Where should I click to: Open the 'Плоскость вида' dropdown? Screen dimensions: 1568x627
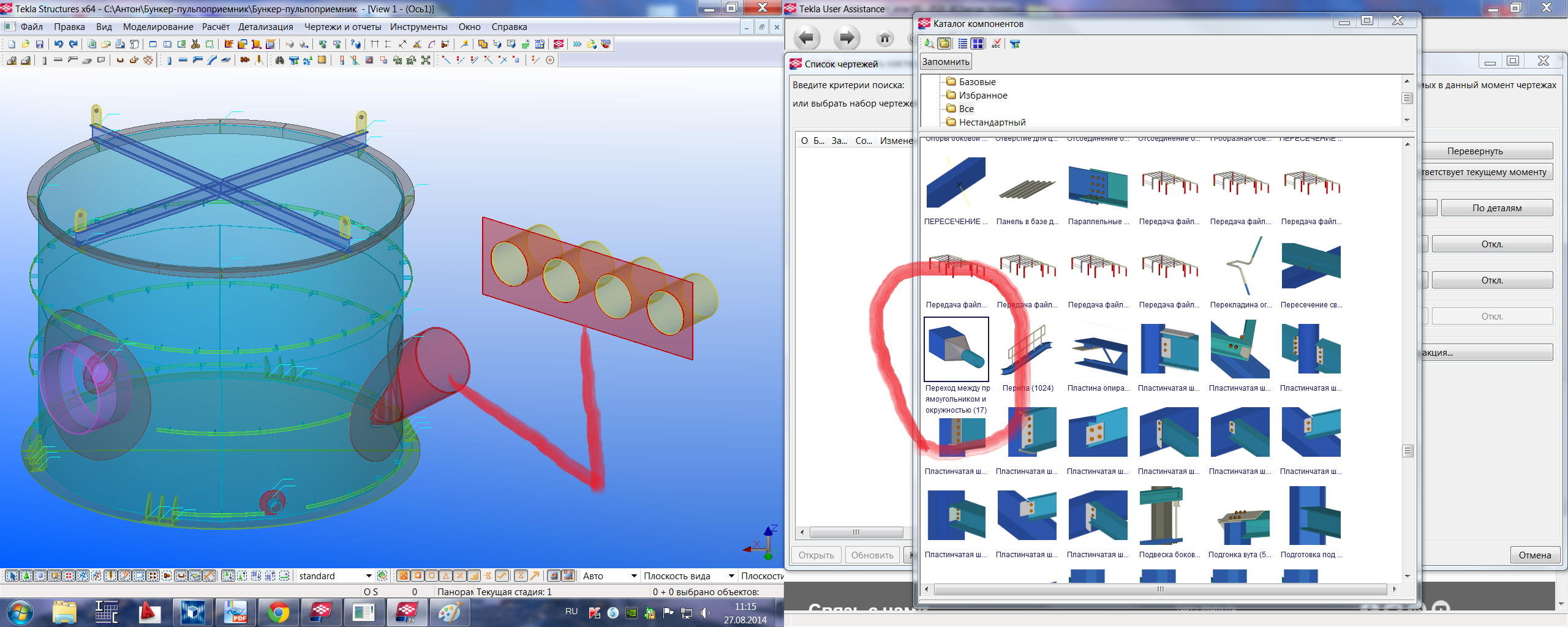point(731,576)
